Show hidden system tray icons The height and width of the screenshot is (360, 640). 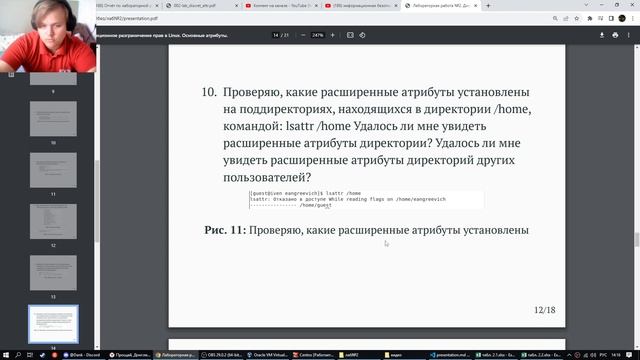(x=569, y=355)
